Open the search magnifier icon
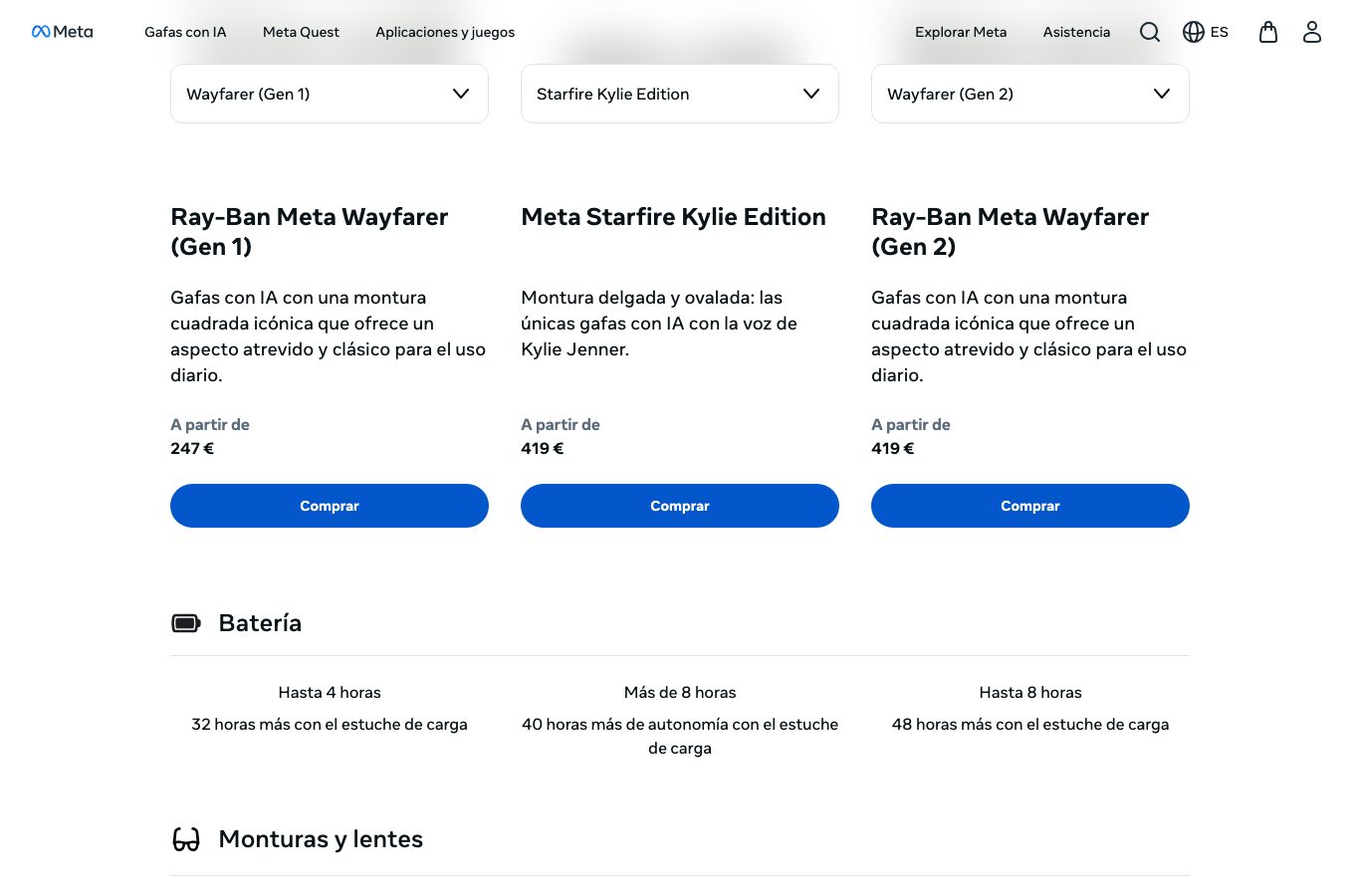 [1150, 32]
